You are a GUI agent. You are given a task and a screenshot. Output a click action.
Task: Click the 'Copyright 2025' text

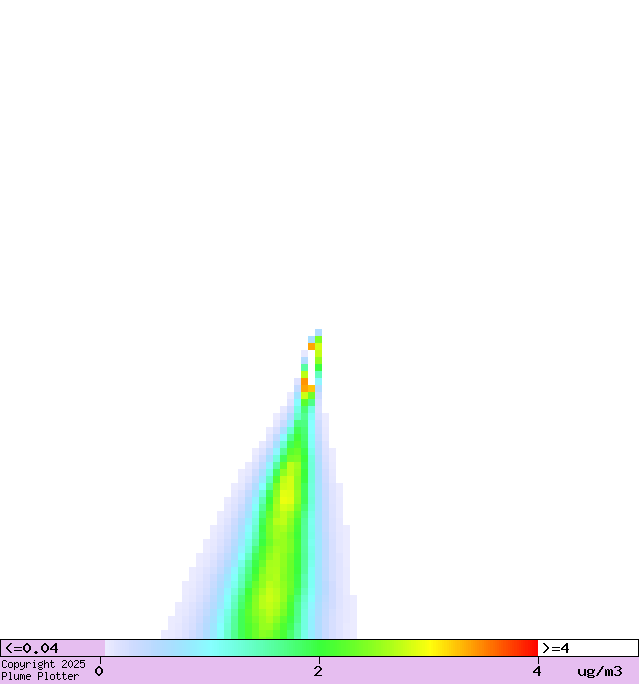click(43, 664)
